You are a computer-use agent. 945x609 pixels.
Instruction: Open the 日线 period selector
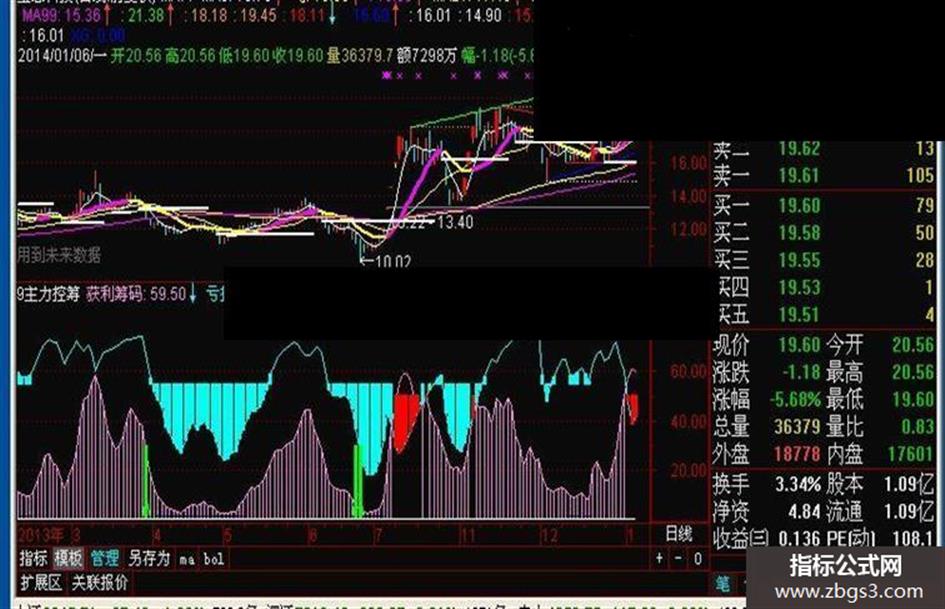click(x=679, y=534)
